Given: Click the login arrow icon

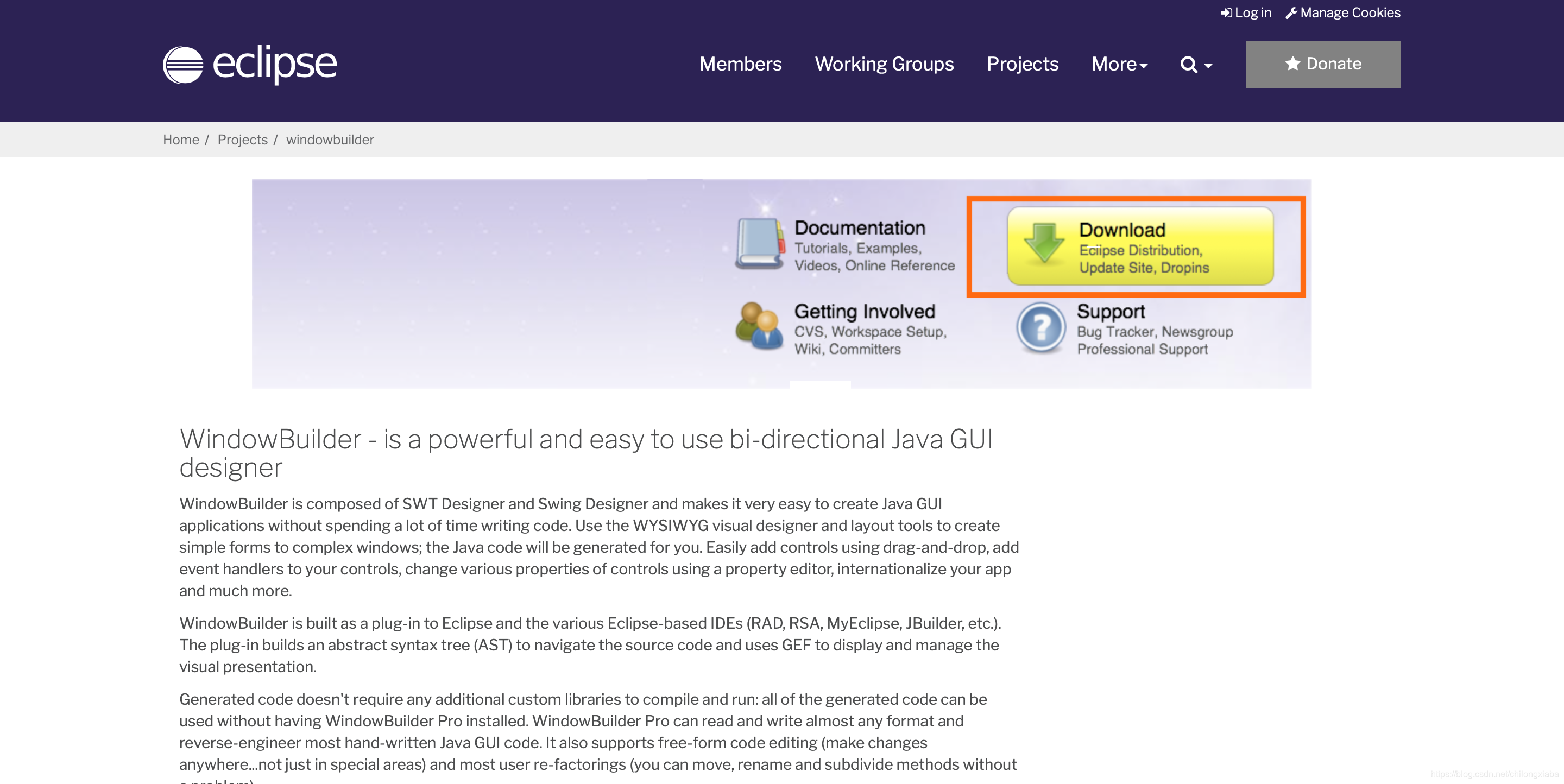Looking at the screenshot, I should (1226, 12).
